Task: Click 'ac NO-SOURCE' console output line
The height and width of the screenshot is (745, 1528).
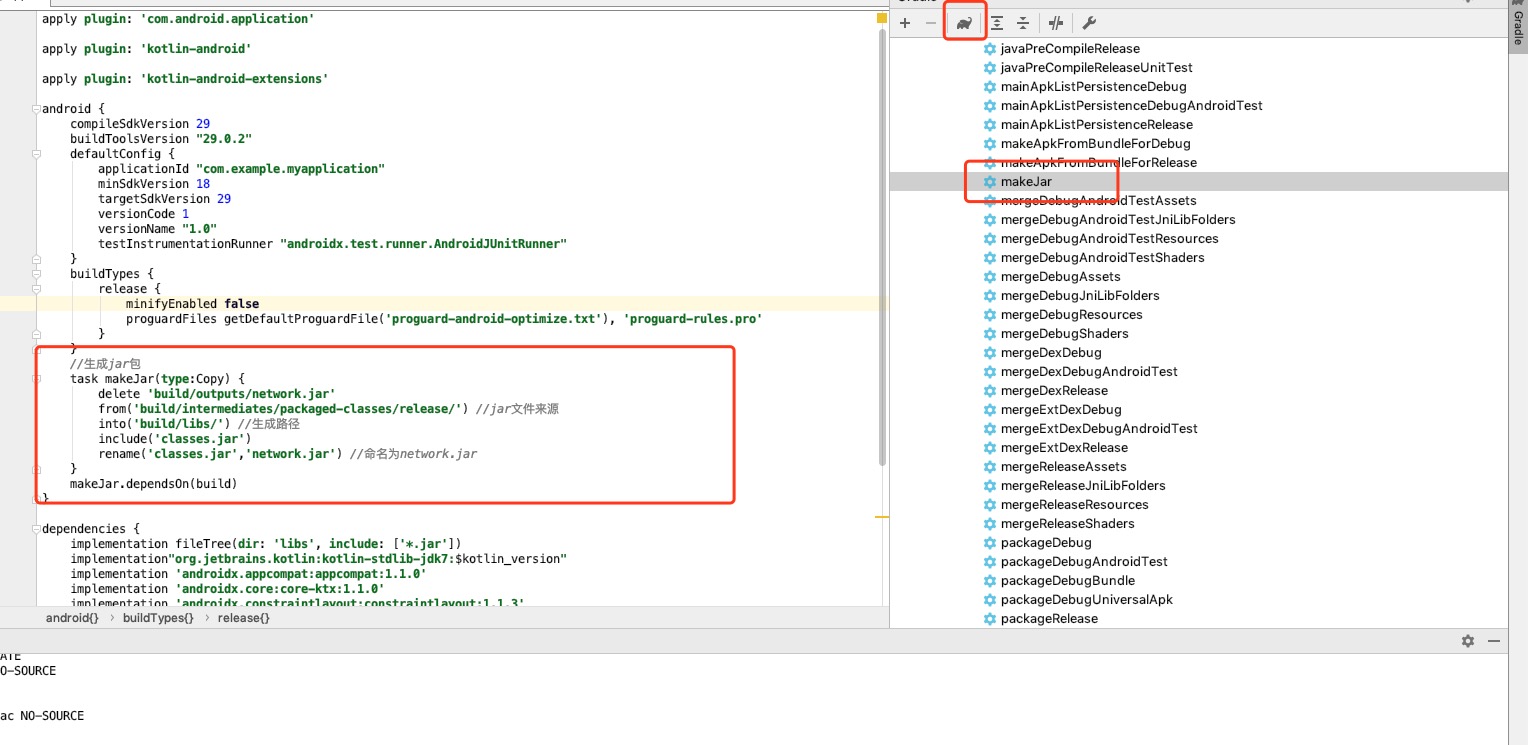Action: [x=42, y=716]
